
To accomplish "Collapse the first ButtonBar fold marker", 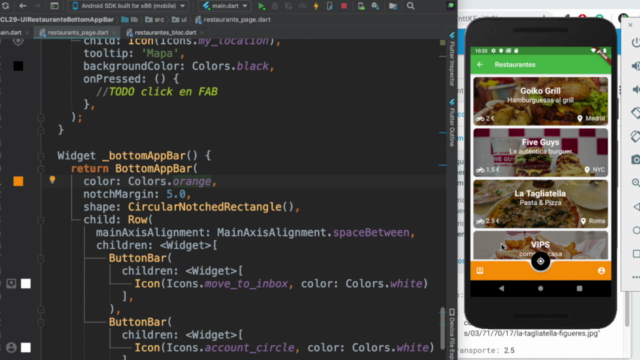I will click(x=40, y=258).
